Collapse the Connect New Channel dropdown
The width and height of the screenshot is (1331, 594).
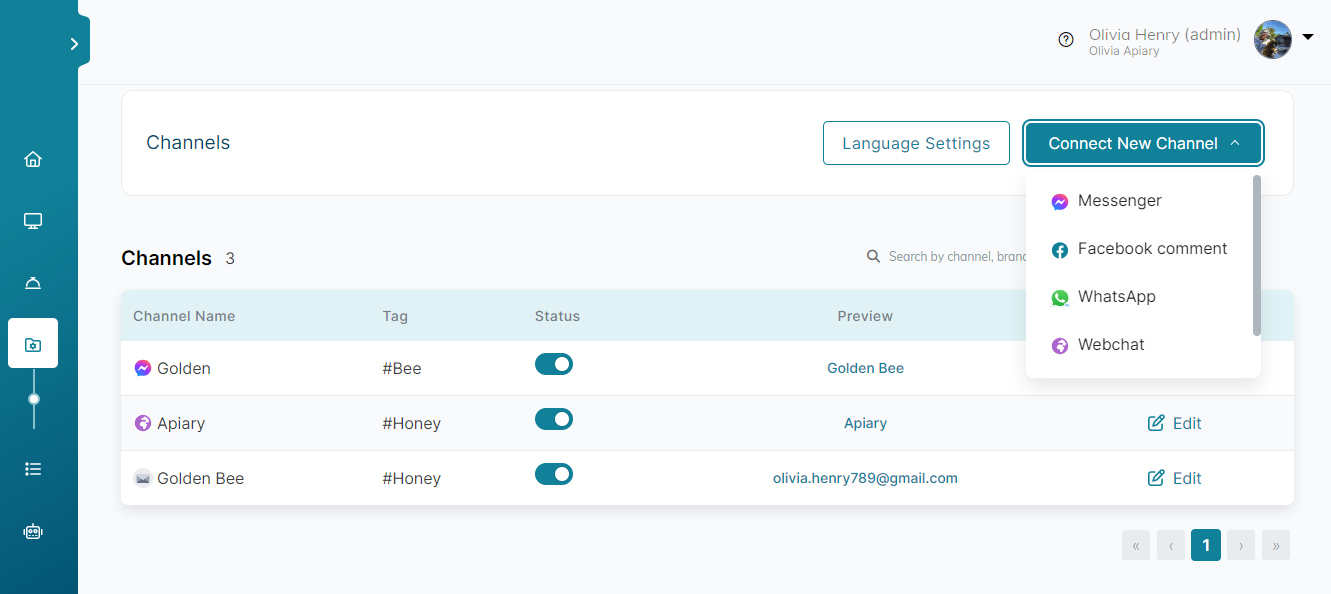pos(1143,143)
